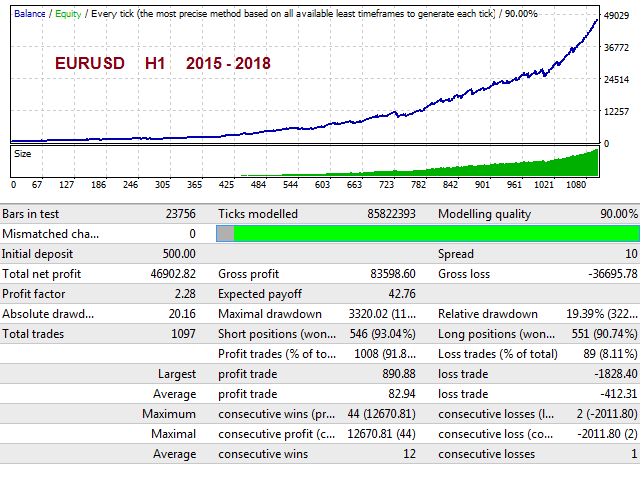Click the -36695.78 gross loss value
This screenshot has width=640, height=480.
(x=613, y=274)
